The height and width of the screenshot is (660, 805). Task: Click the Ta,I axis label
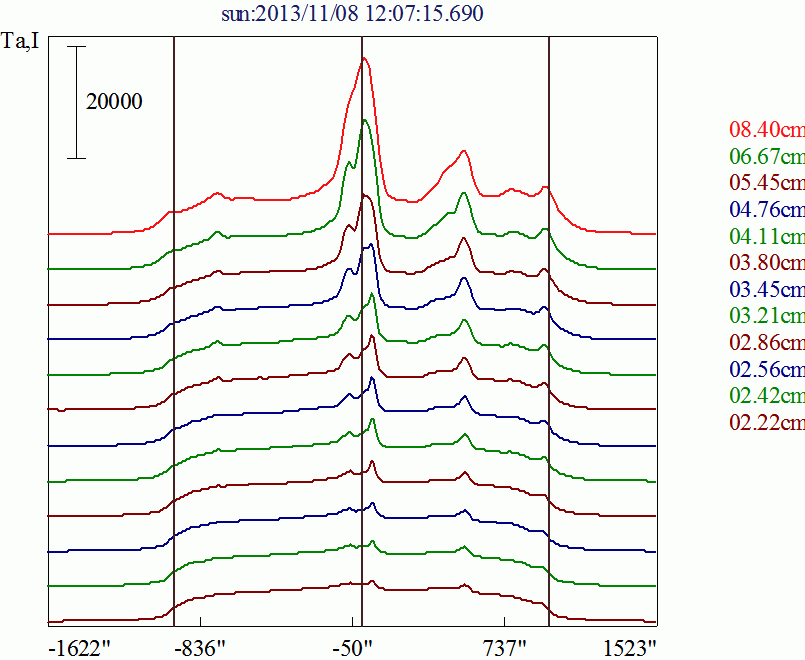pyautogui.click(x=21, y=41)
